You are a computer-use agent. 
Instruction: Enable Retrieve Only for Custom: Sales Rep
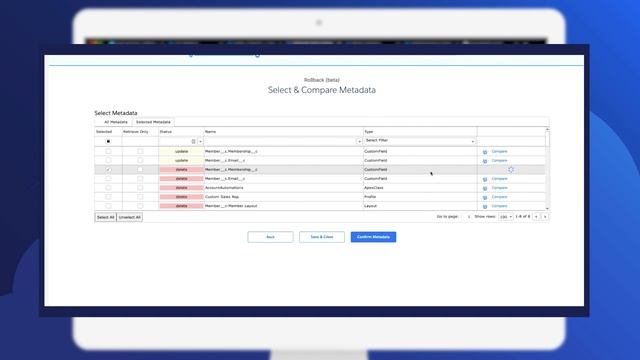(140, 197)
